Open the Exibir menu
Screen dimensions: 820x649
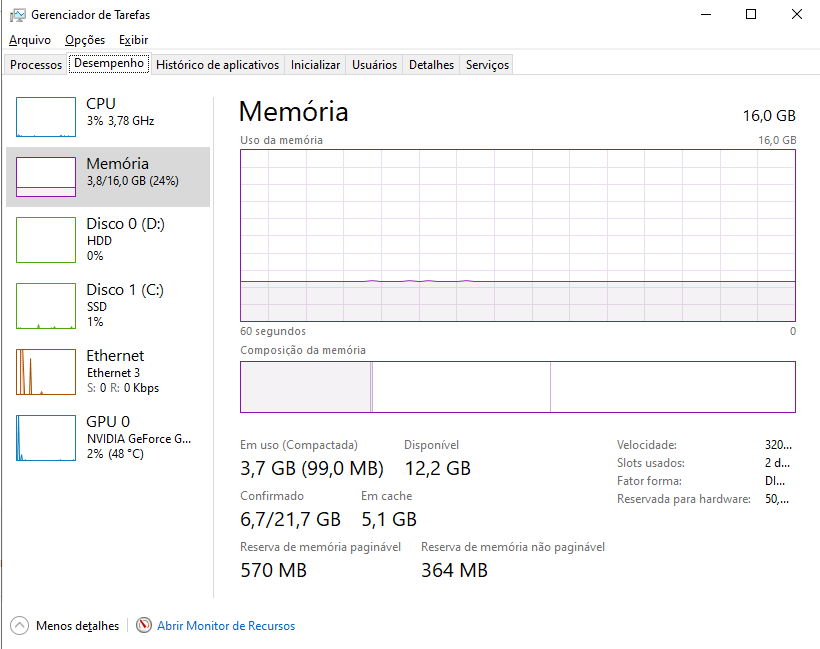tap(133, 40)
